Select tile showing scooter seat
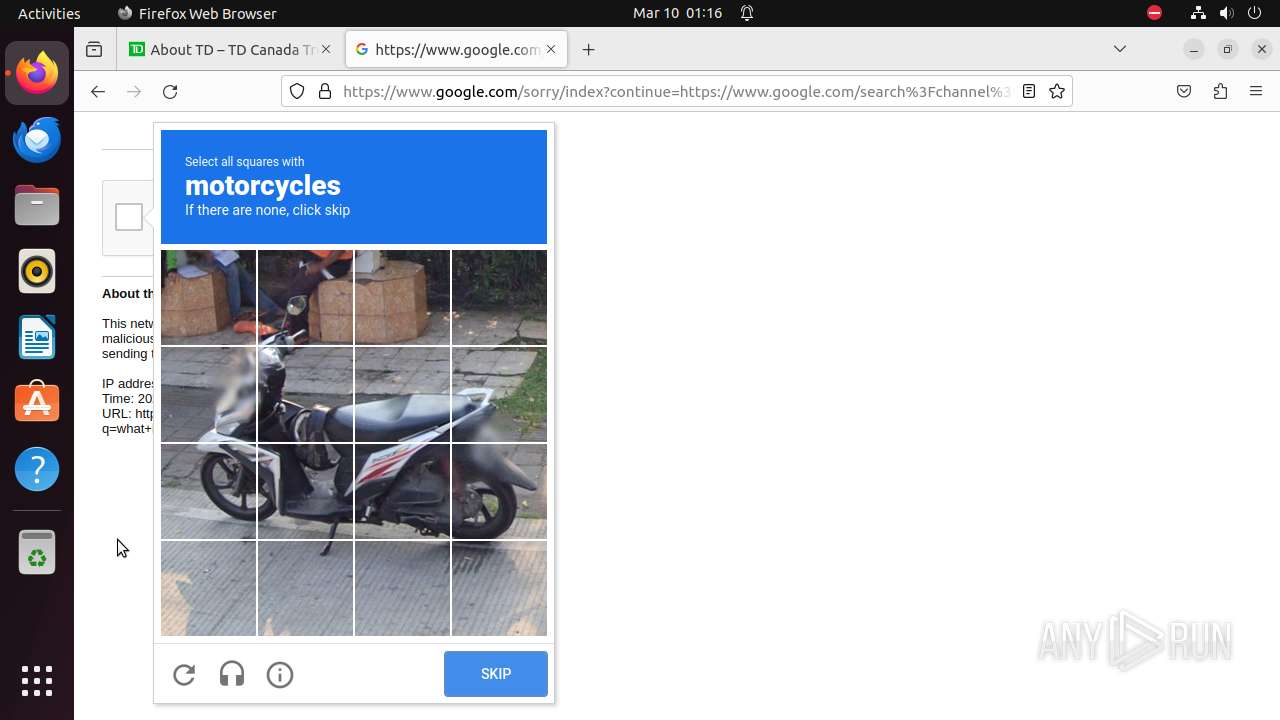1280x720 pixels. point(403,395)
